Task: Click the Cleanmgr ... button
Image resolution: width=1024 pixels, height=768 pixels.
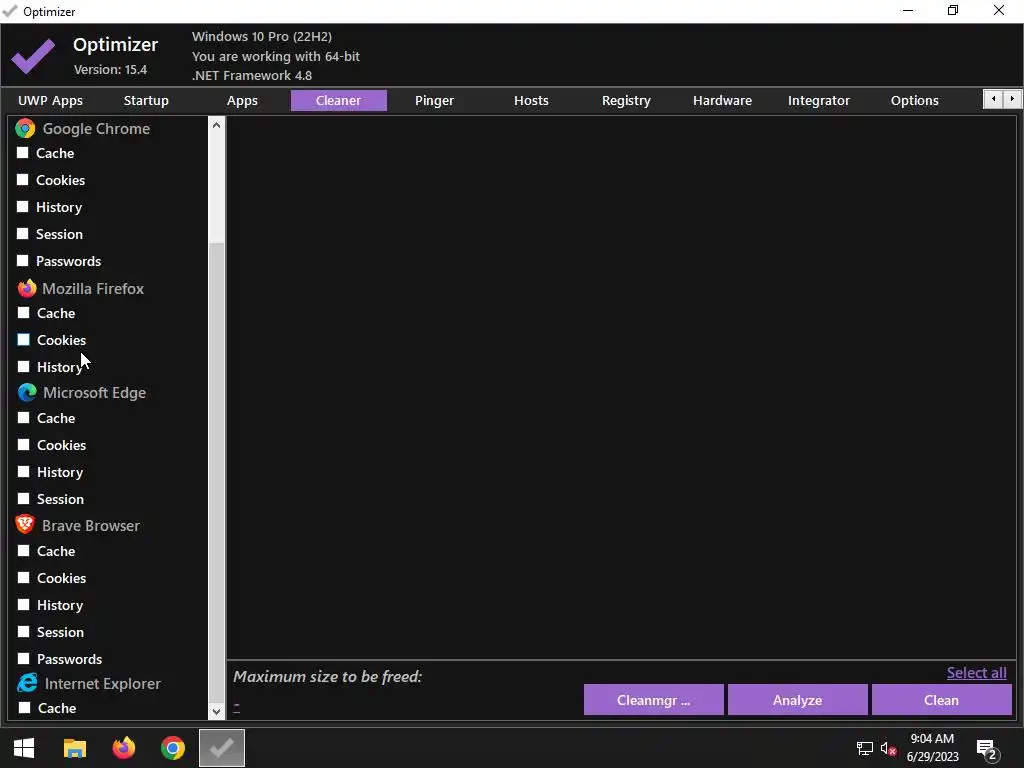Action: [653, 700]
